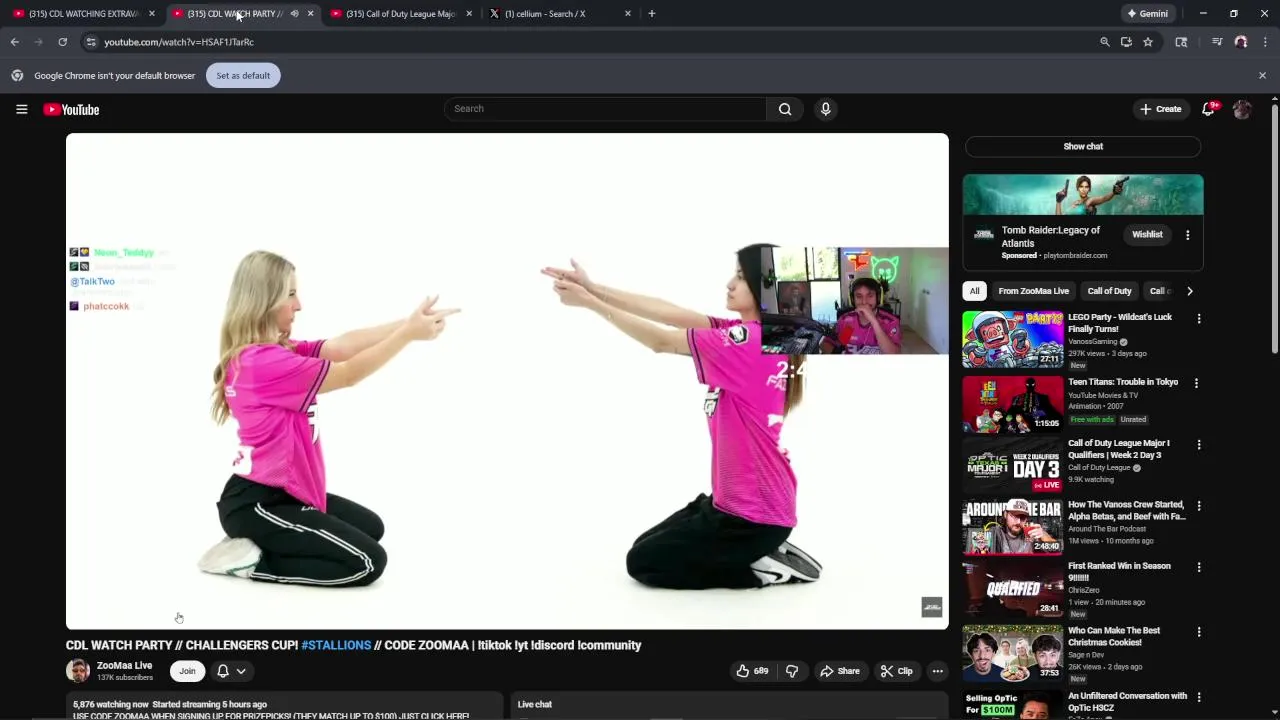The image size is (1280, 720).
Task: Open options for Who Can Make The Best Christmas Cookies
Action: [1198, 632]
